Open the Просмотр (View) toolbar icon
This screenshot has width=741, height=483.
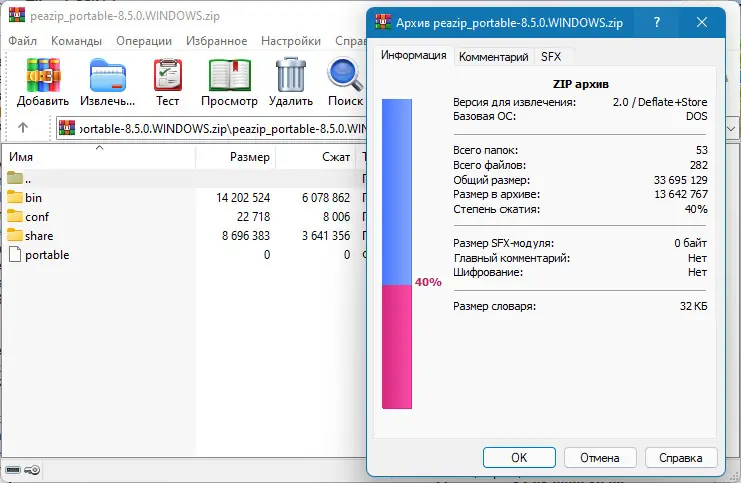click(x=230, y=75)
